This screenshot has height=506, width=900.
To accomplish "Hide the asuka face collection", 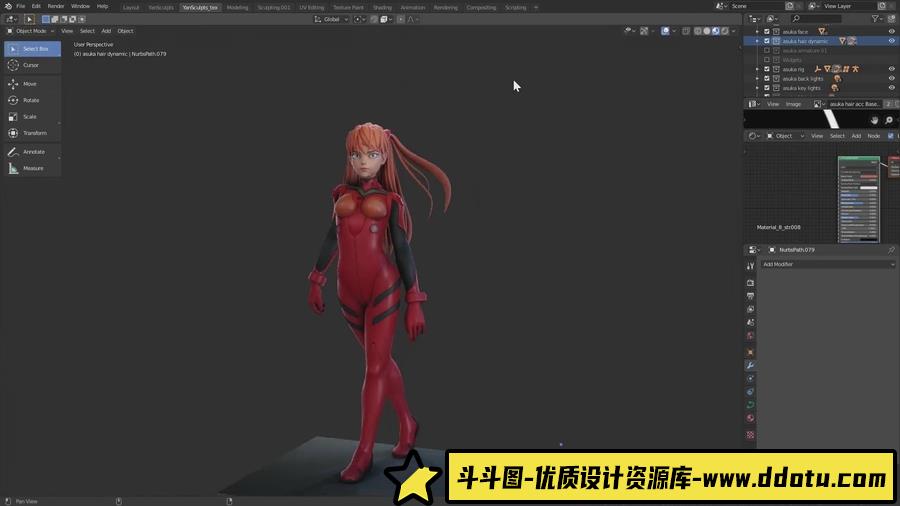I will [x=891, y=32].
